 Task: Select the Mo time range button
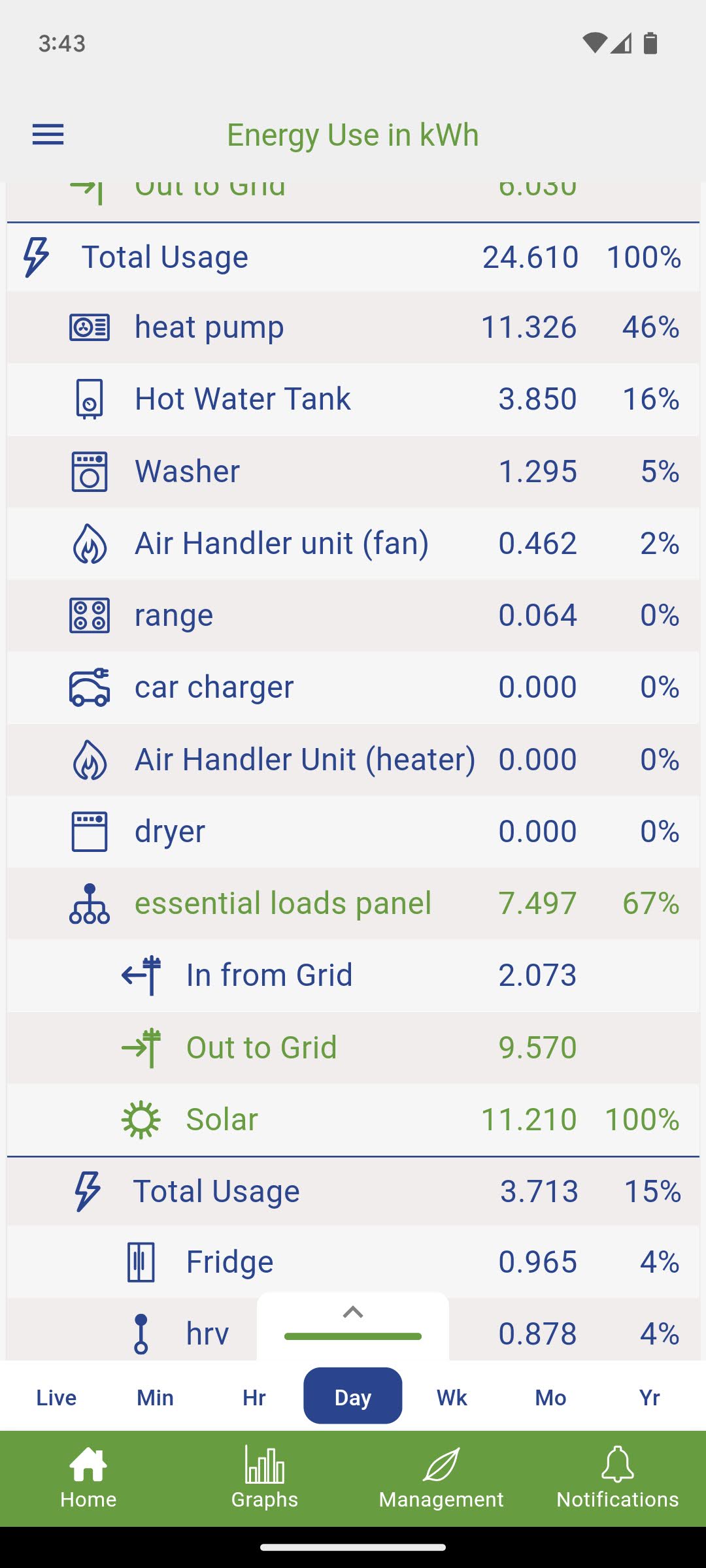550,1397
